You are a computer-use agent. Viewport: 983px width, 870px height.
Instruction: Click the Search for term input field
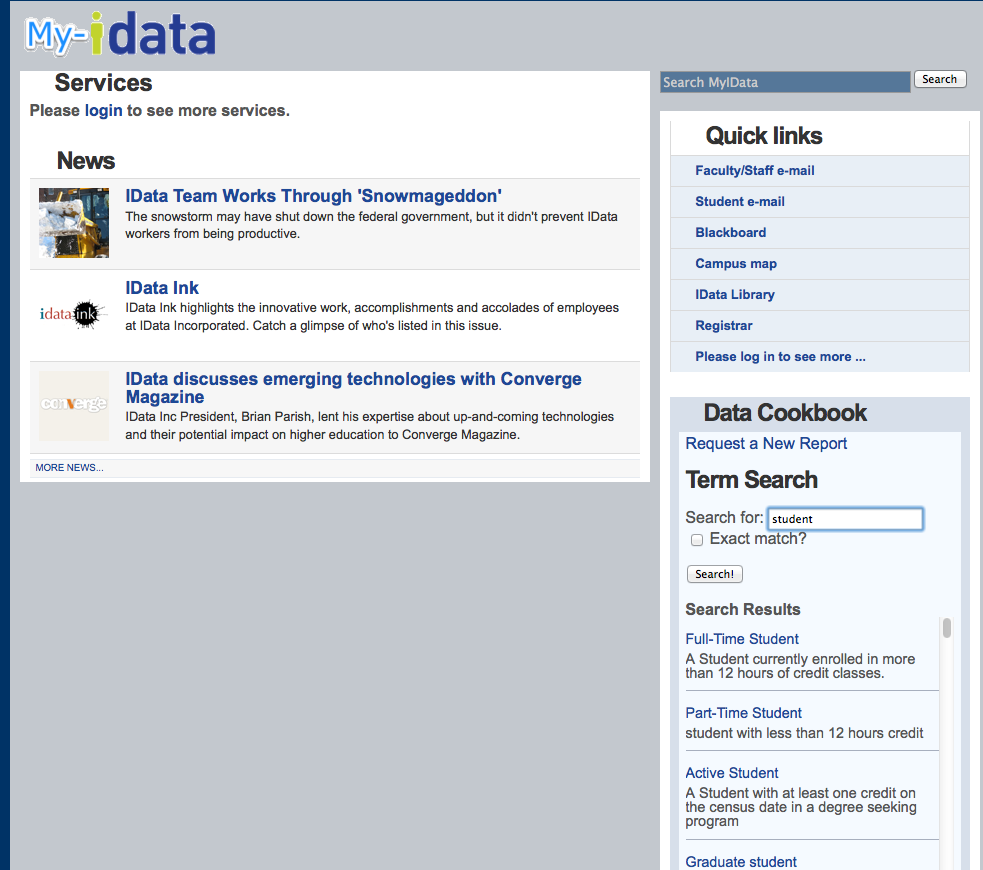point(845,519)
